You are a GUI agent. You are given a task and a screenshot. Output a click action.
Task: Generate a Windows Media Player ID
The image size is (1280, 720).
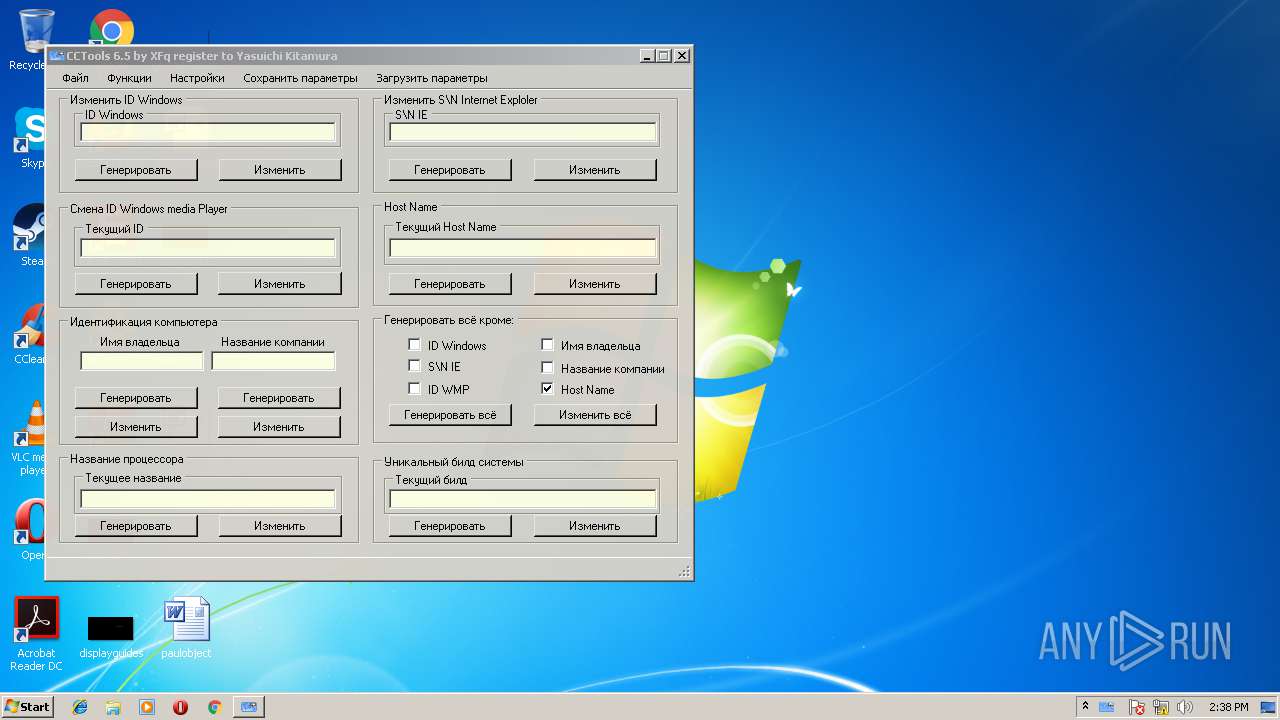click(x=136, y=284)
